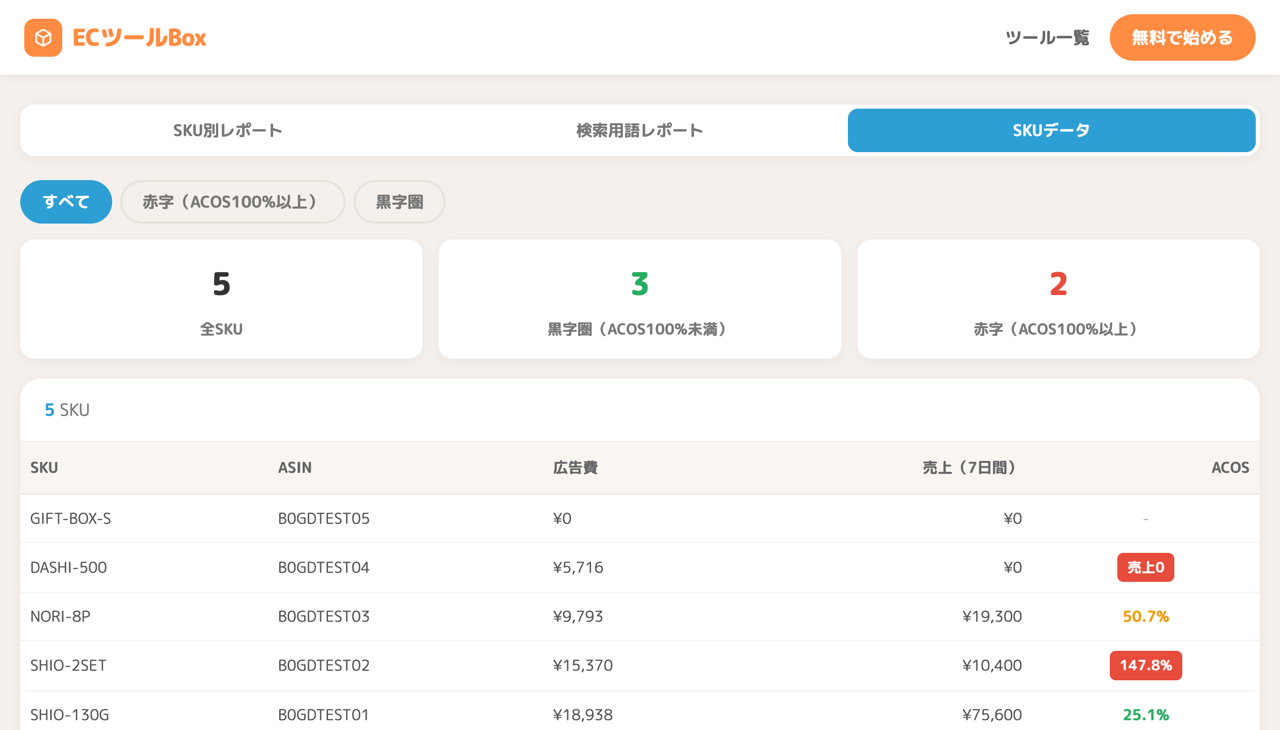Click the ¥5,716 ad cost value
The height and width of the screenshot is (730, 1280).
click(578, 568)
